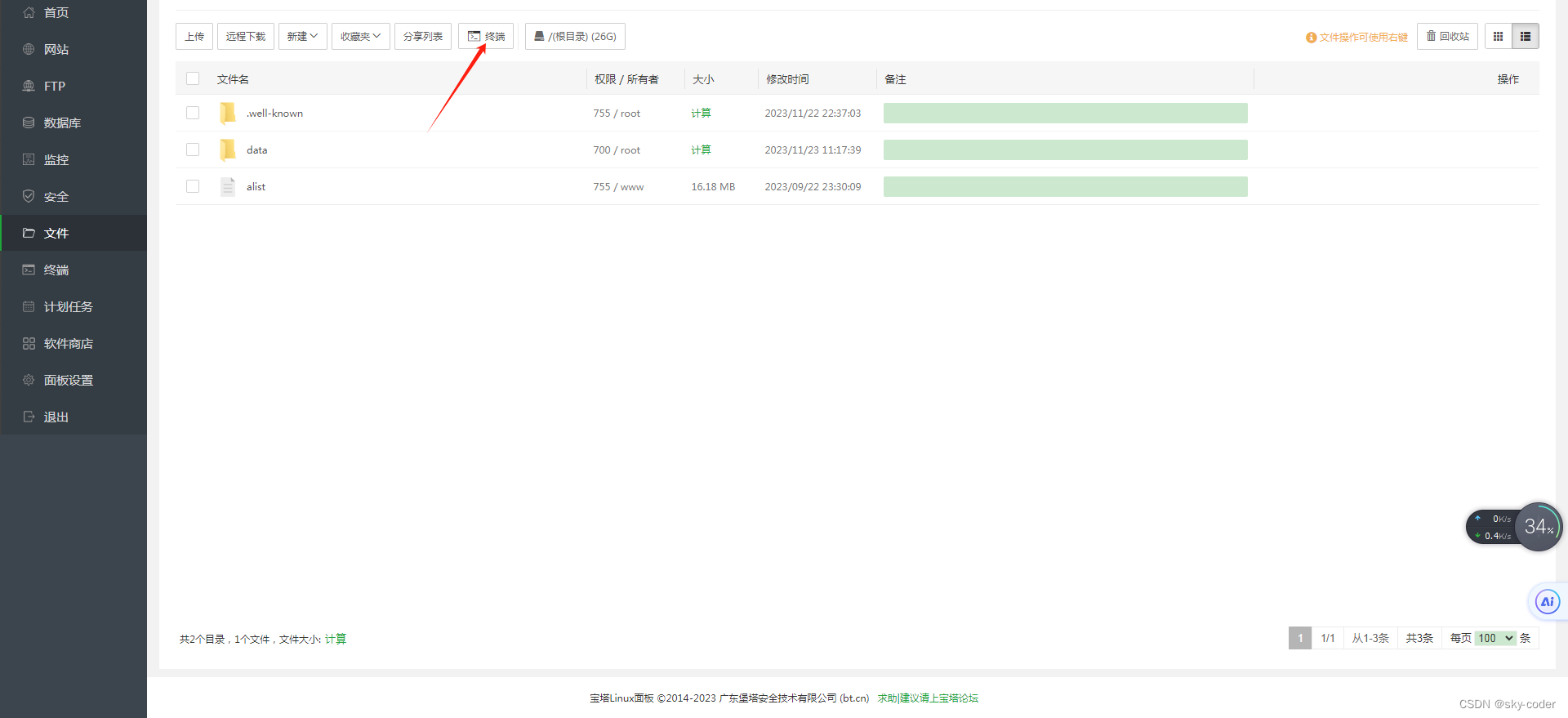1568x718 pixels.
Task: Tick the select-all checkbox in header
Action: point(193,78)
